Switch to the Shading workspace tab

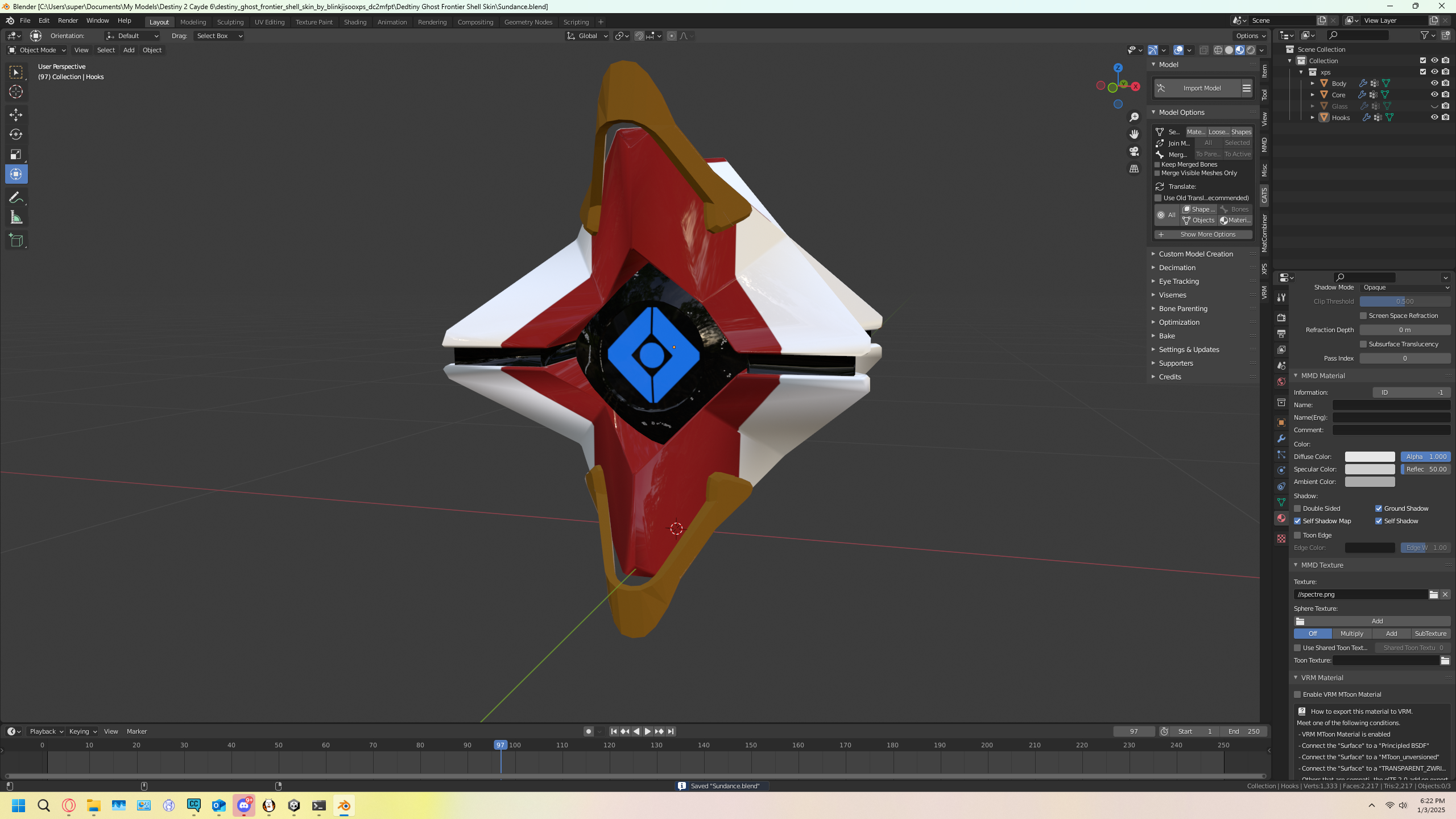point(355,22)
